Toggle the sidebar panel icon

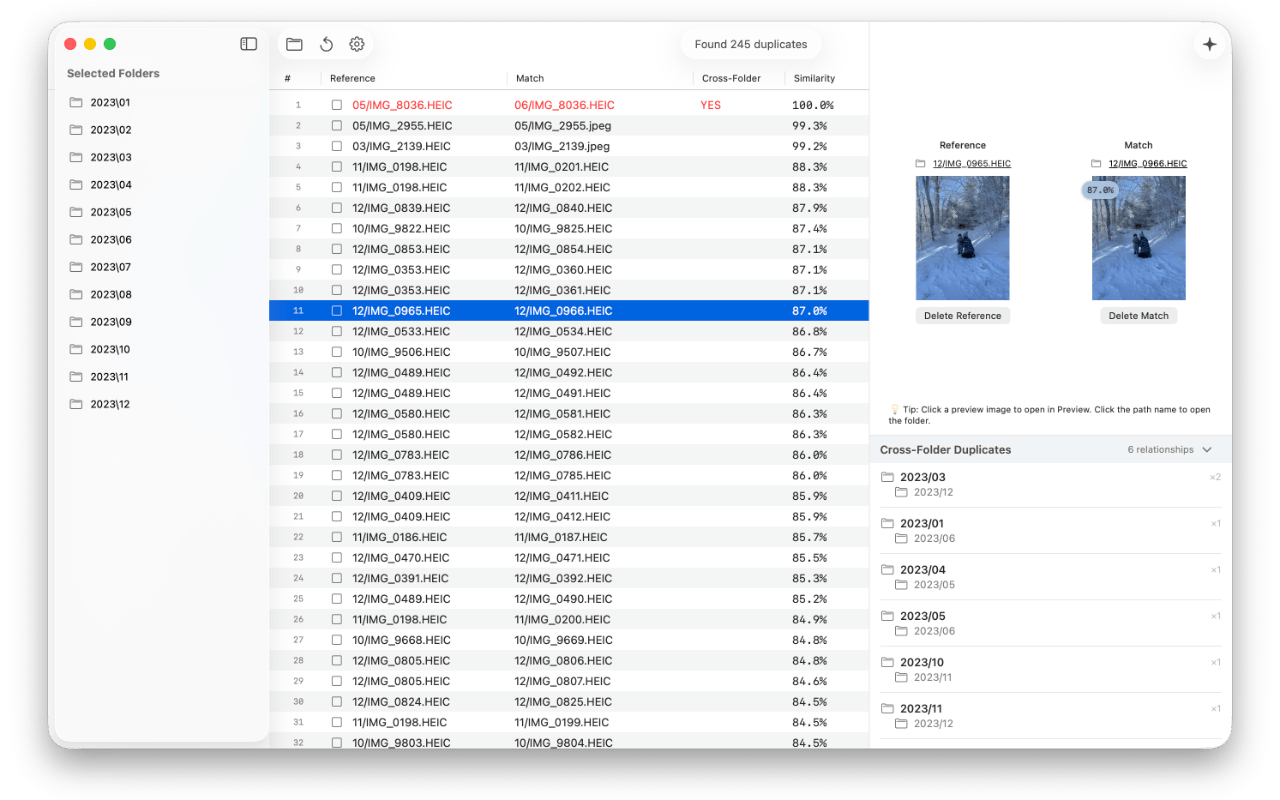tap(249, 44)
